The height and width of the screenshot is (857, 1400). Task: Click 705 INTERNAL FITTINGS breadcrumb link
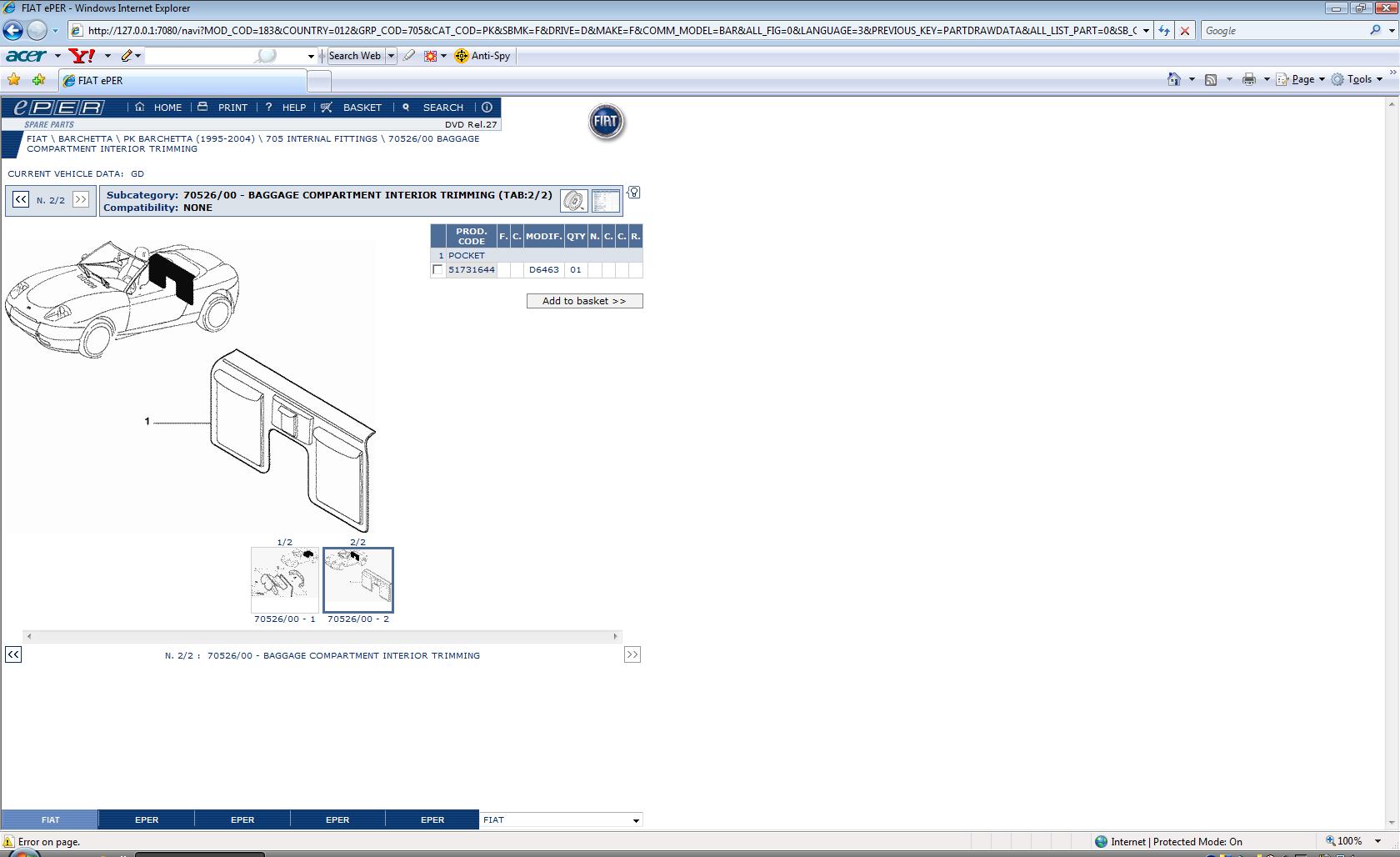point(322,139)
